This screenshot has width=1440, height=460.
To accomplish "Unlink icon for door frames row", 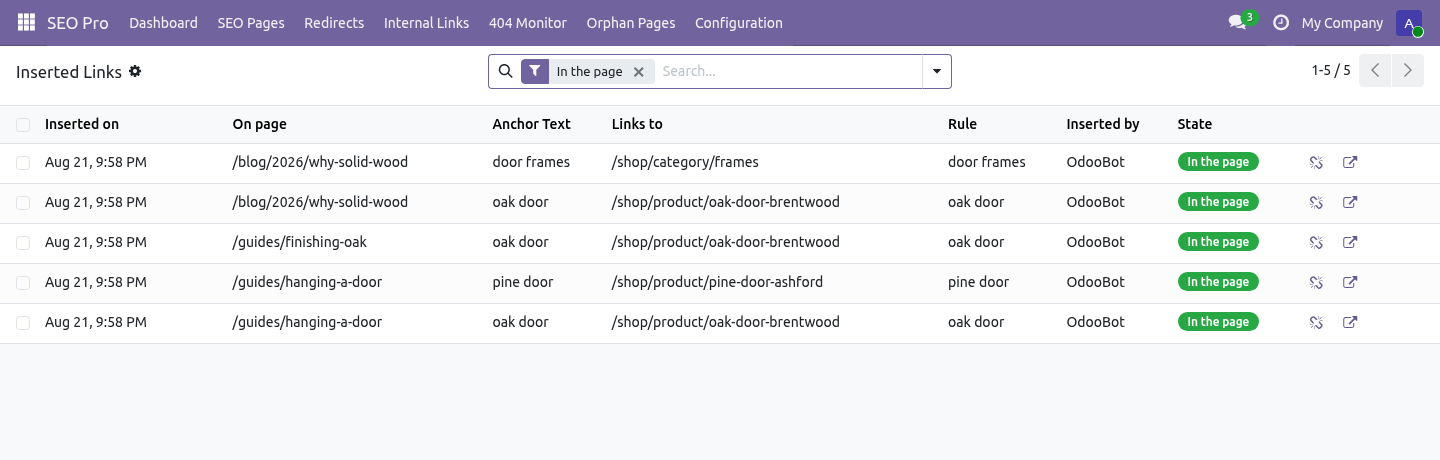I will click(1316, 162).
